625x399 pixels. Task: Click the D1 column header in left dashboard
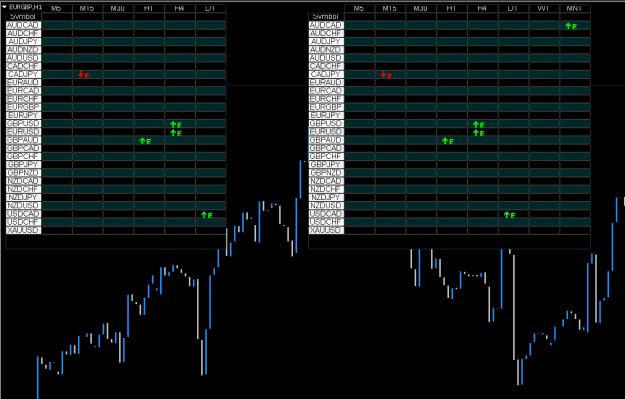pyautogui.click(x=210, y=8)
